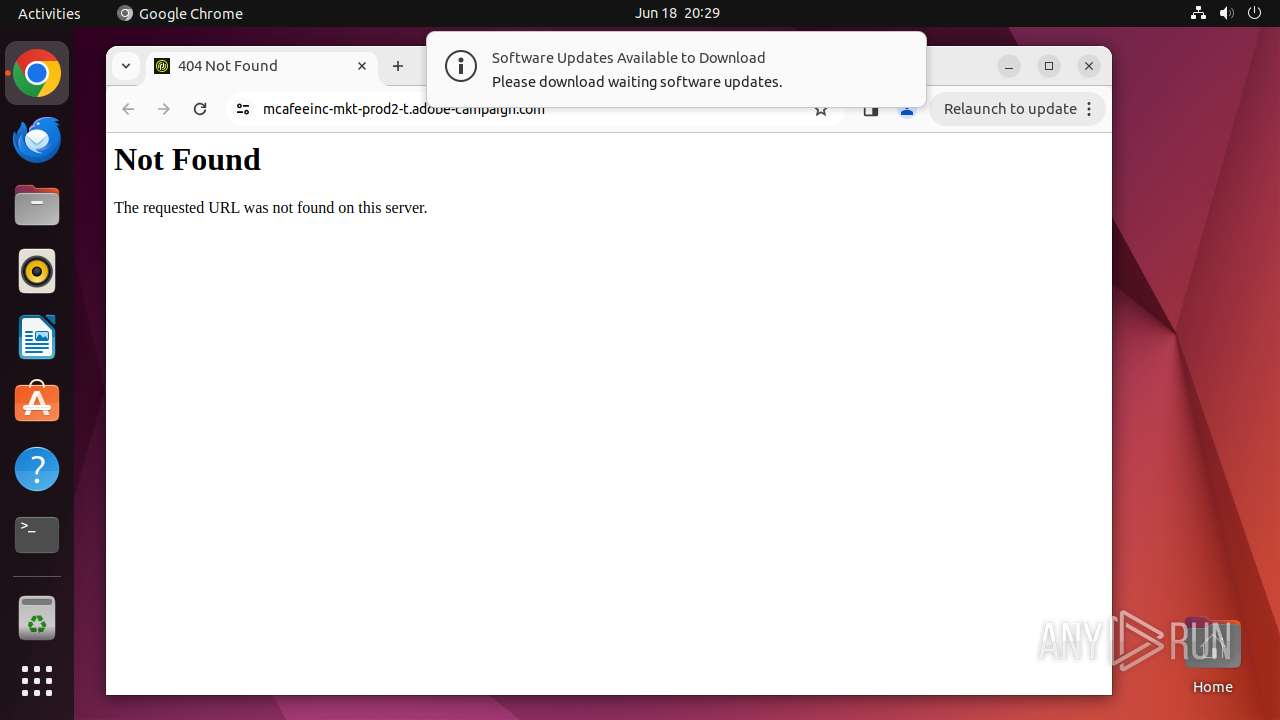Viewport: 1280px width, 720px height.
Task: Launch Thunderbird mail from the dock
Action: [x=37, y=139]
